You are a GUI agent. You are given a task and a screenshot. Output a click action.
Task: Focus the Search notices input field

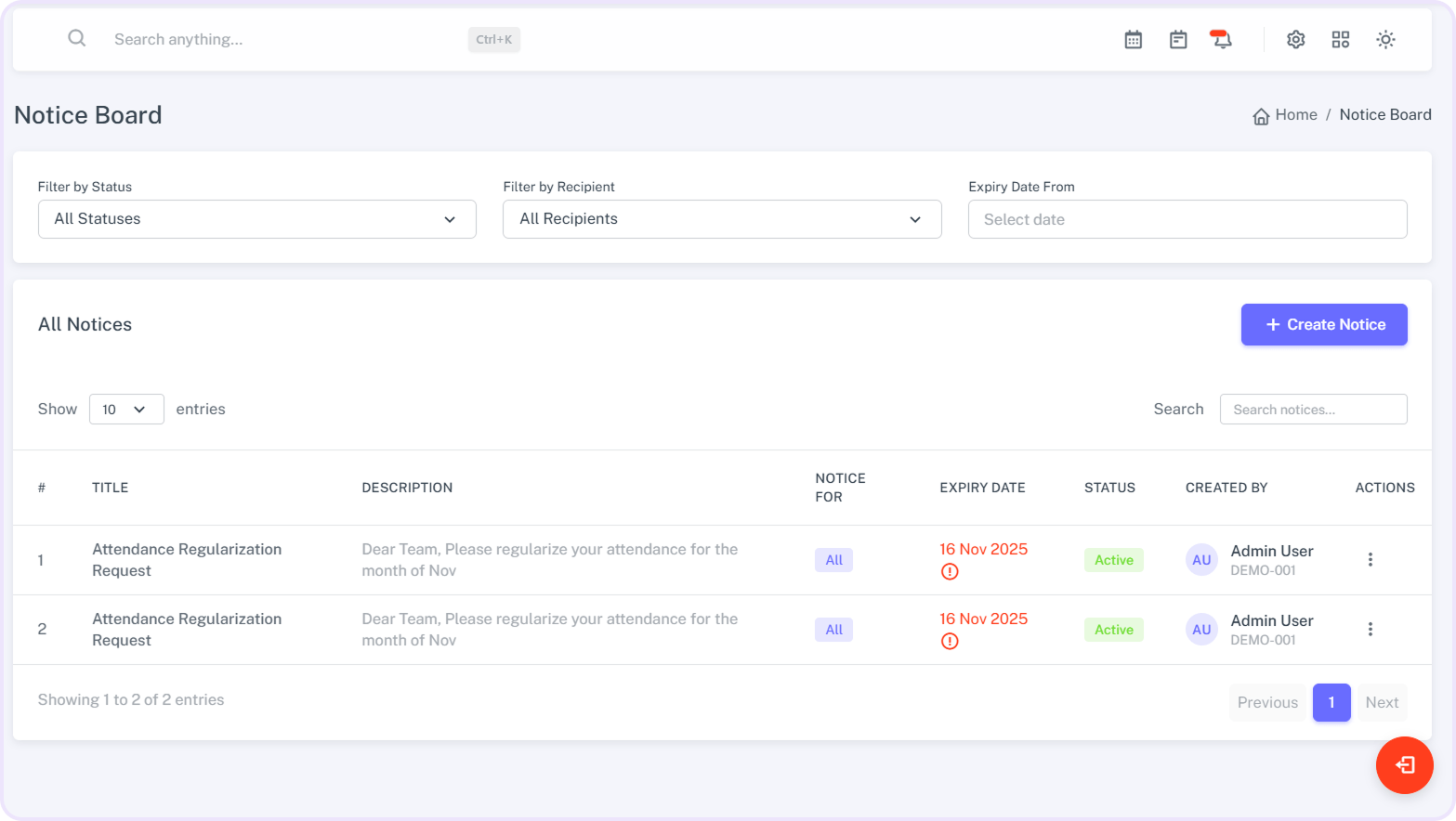click(1312, 410)
